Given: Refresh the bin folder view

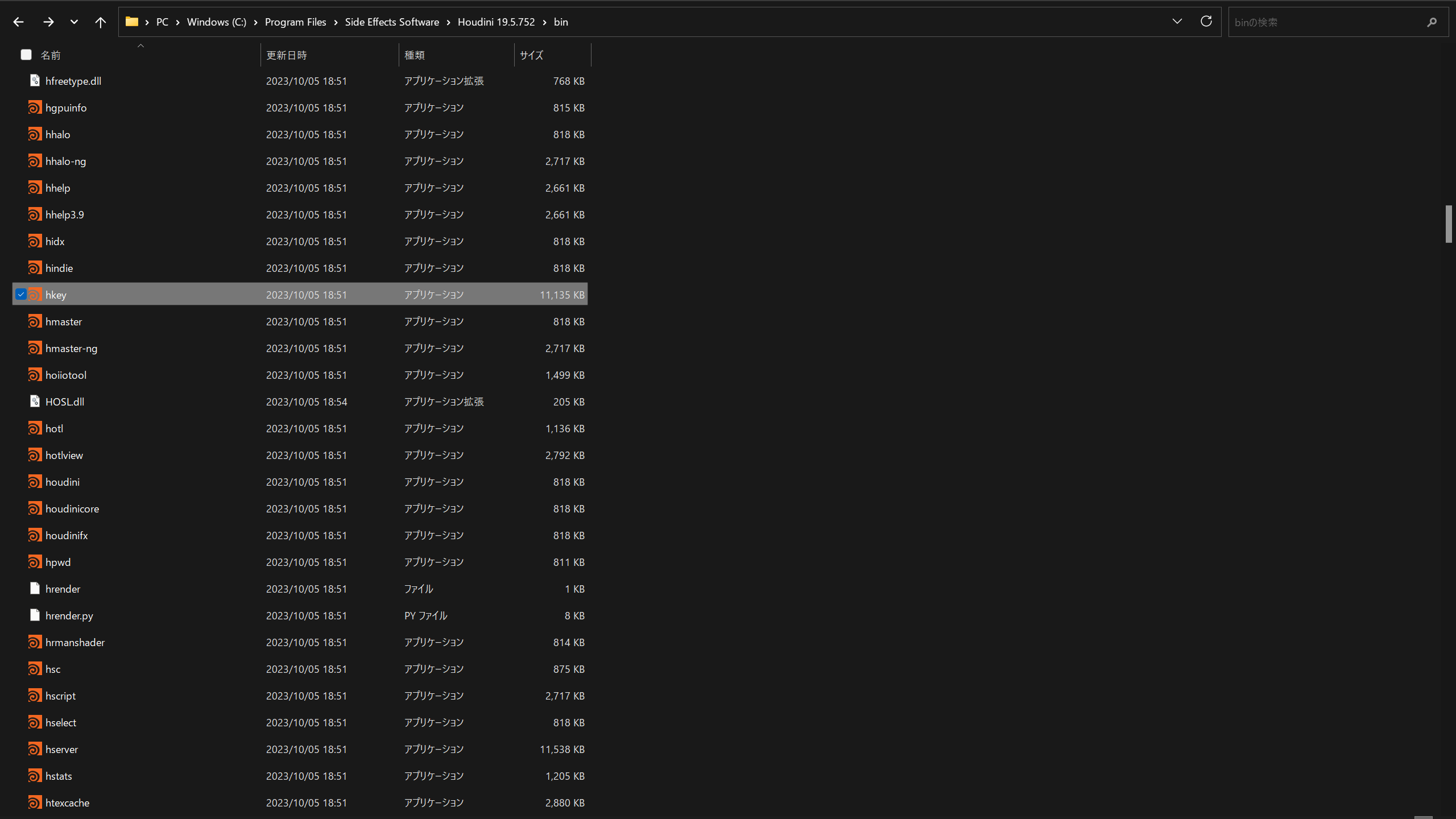Looking at the screenshot, I should (x=1206, y=22).
